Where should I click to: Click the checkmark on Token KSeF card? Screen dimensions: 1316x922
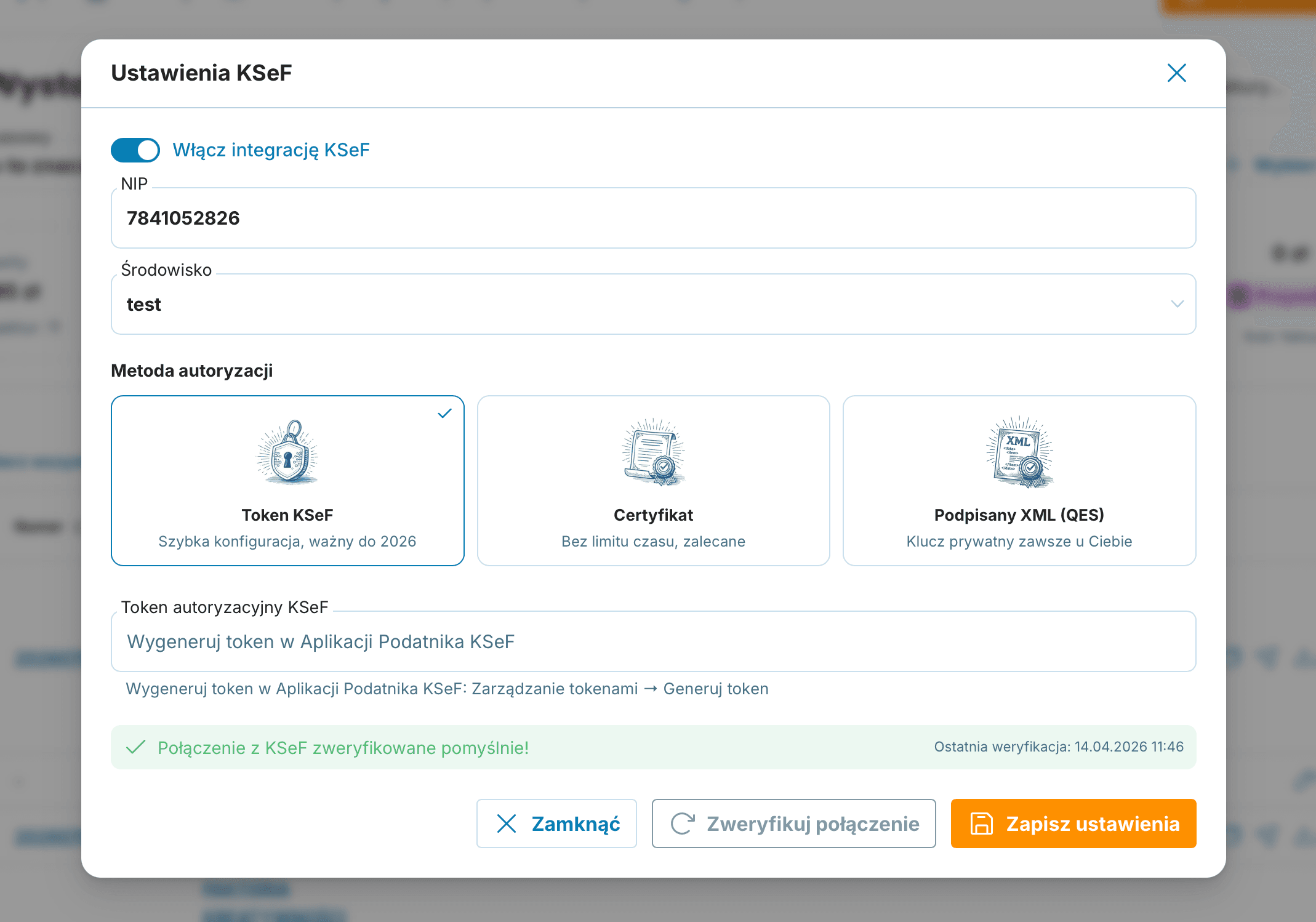coord(444,414)
